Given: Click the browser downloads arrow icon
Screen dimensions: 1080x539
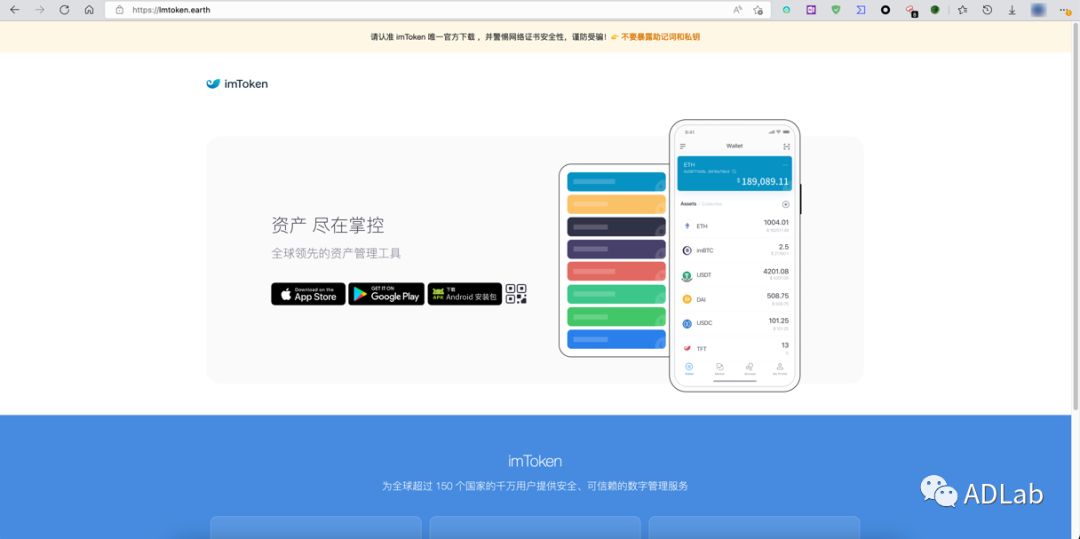Looking at the screenshot, I should pyautogui.click(x=1012, y=10).
